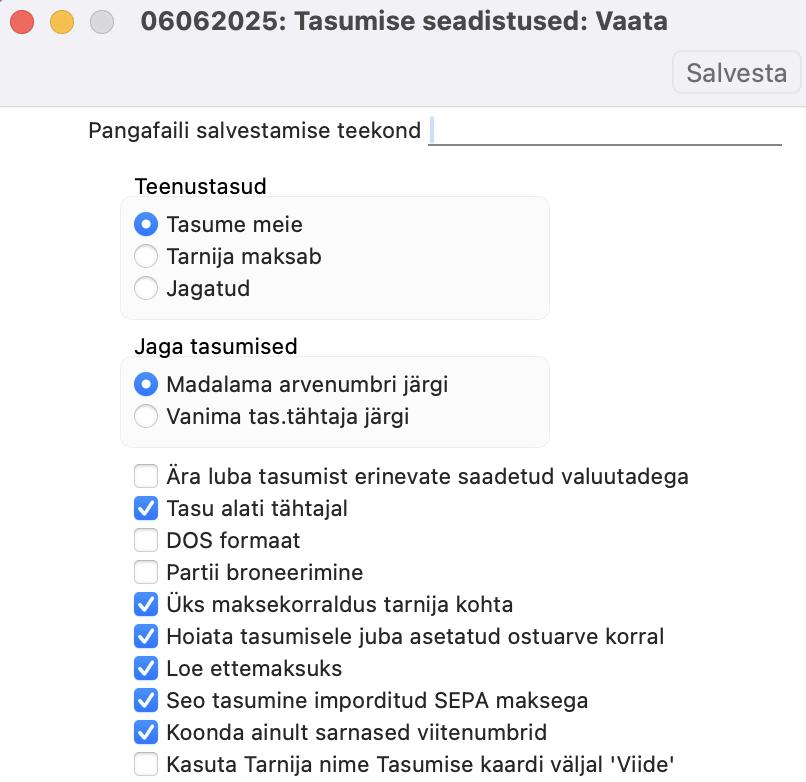
Task: Enable Ära luba tasumist erinevate valuutadega
Action: coord(146,476)
